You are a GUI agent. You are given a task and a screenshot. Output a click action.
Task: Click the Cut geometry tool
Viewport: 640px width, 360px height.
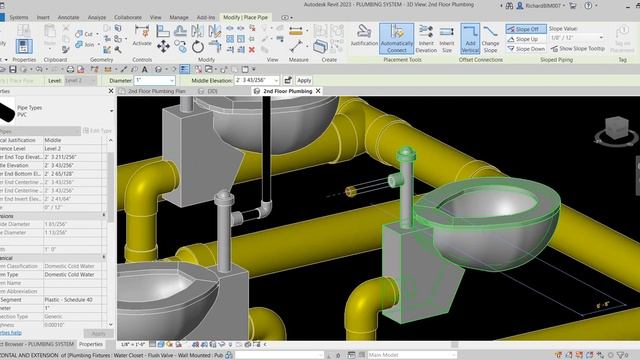(85, 34)
